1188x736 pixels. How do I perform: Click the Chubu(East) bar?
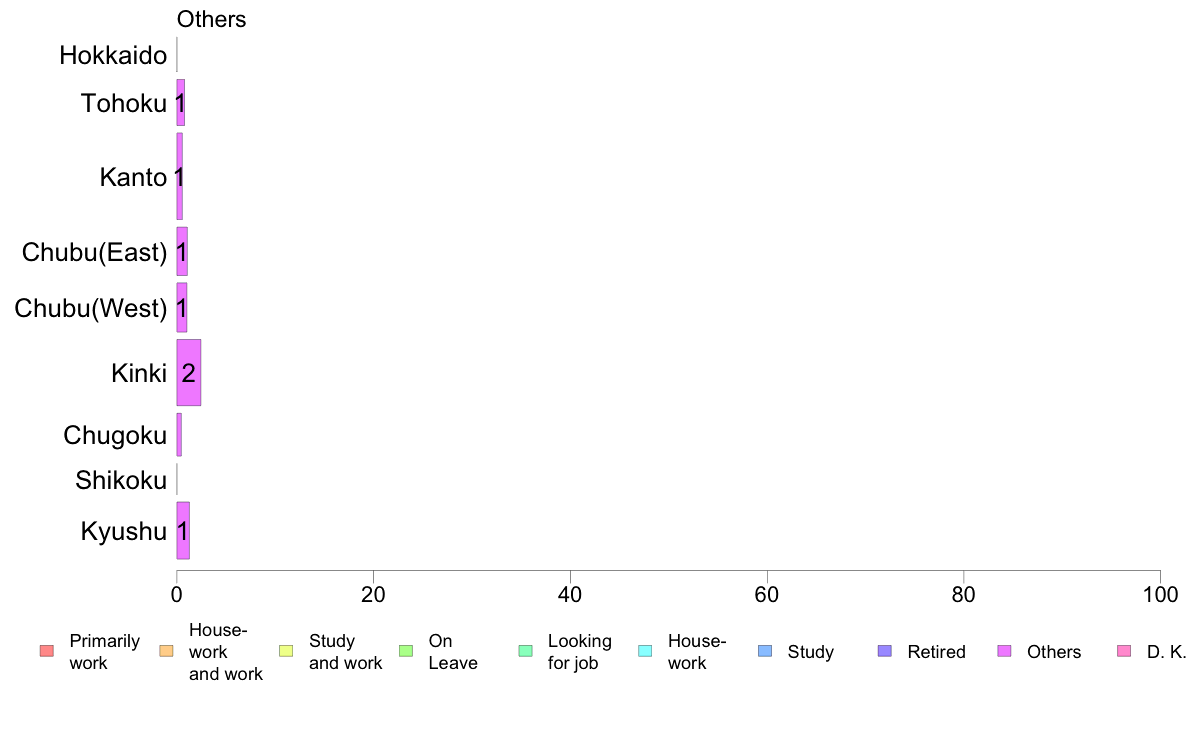(182, 252)
